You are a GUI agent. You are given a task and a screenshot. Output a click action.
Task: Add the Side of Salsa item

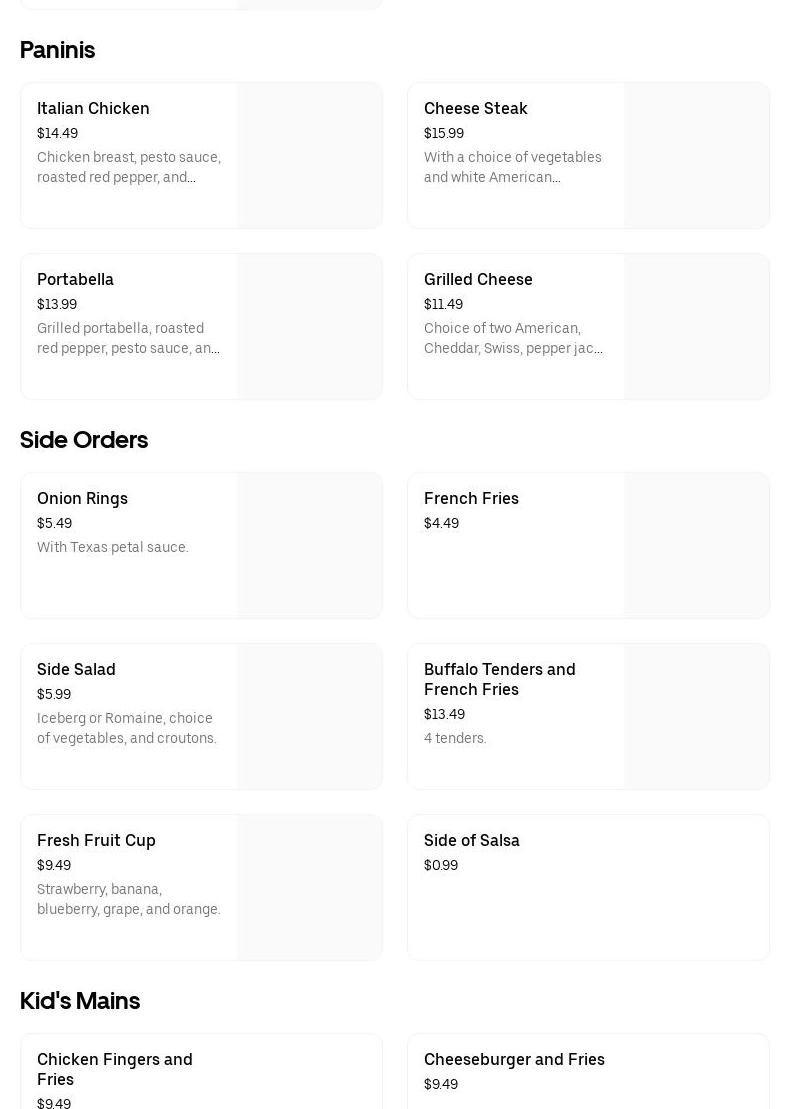471,840
